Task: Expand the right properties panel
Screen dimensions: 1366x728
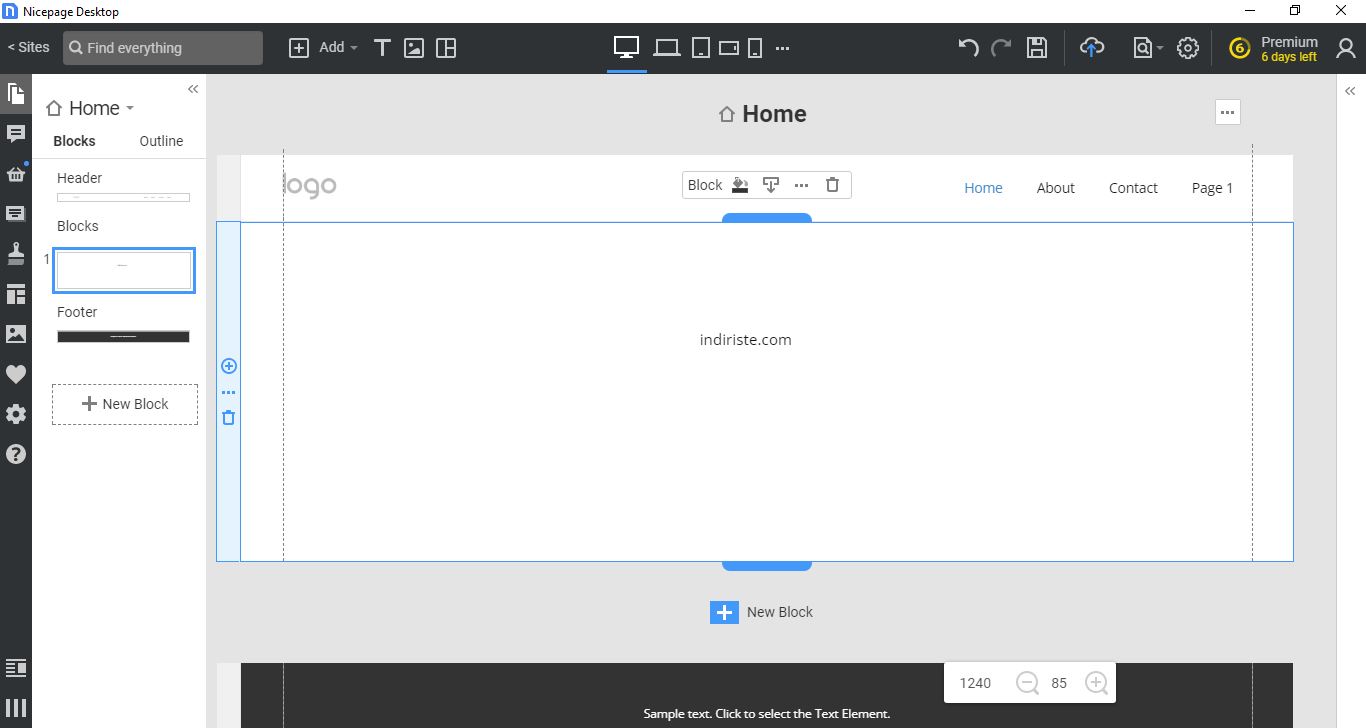Action: pos(1349,90)
